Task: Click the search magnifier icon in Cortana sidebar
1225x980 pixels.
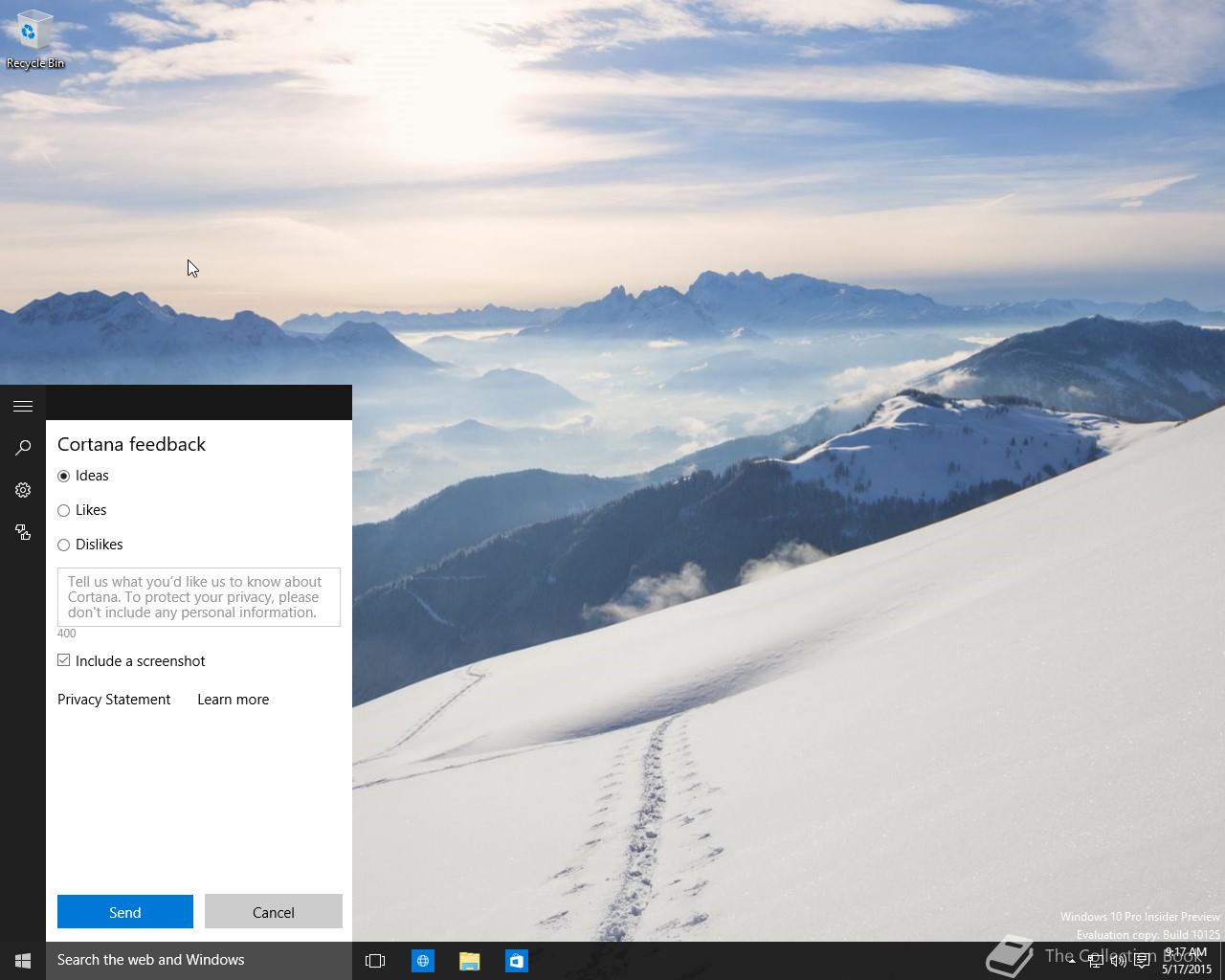Action: point(23,448)
